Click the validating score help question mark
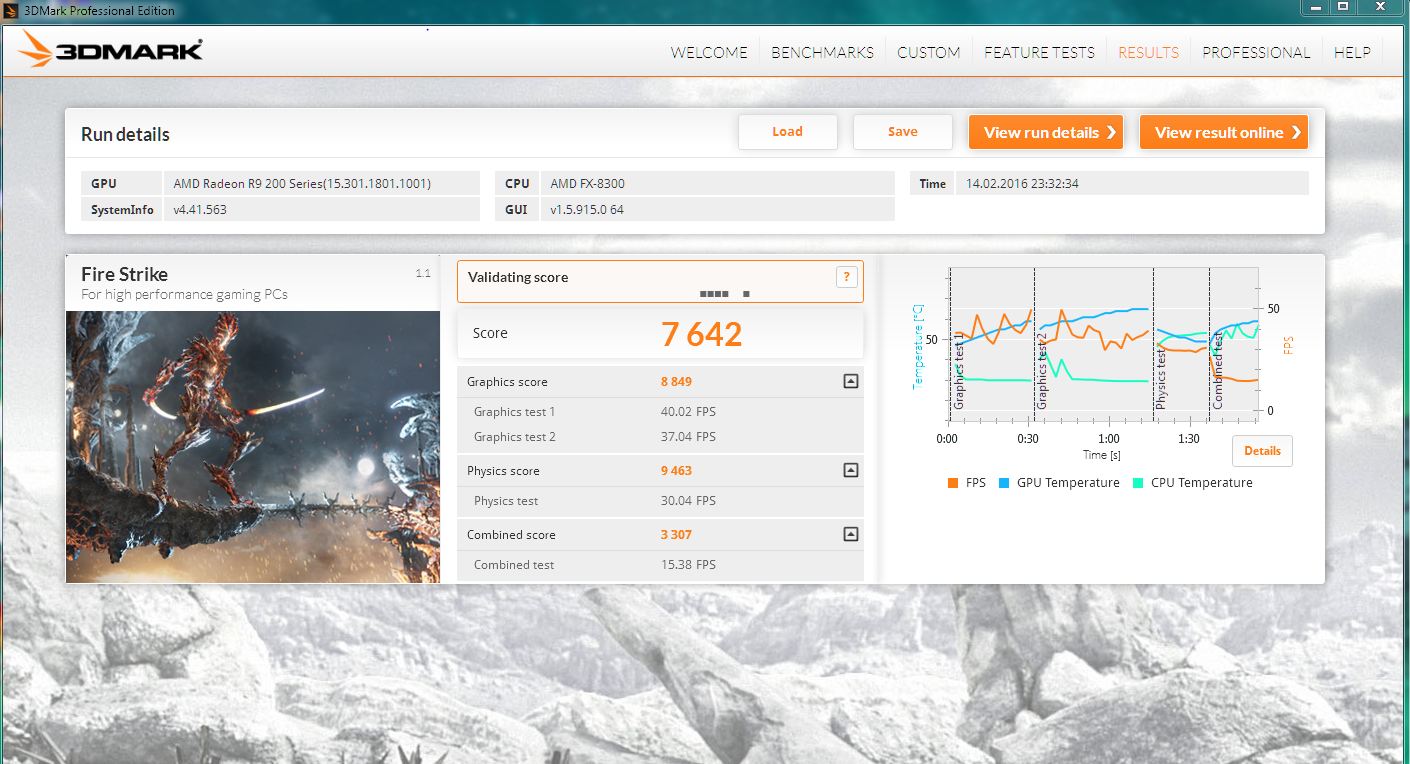The height and width of the screenshot is (764, 1410). click(x=846, y=278)
